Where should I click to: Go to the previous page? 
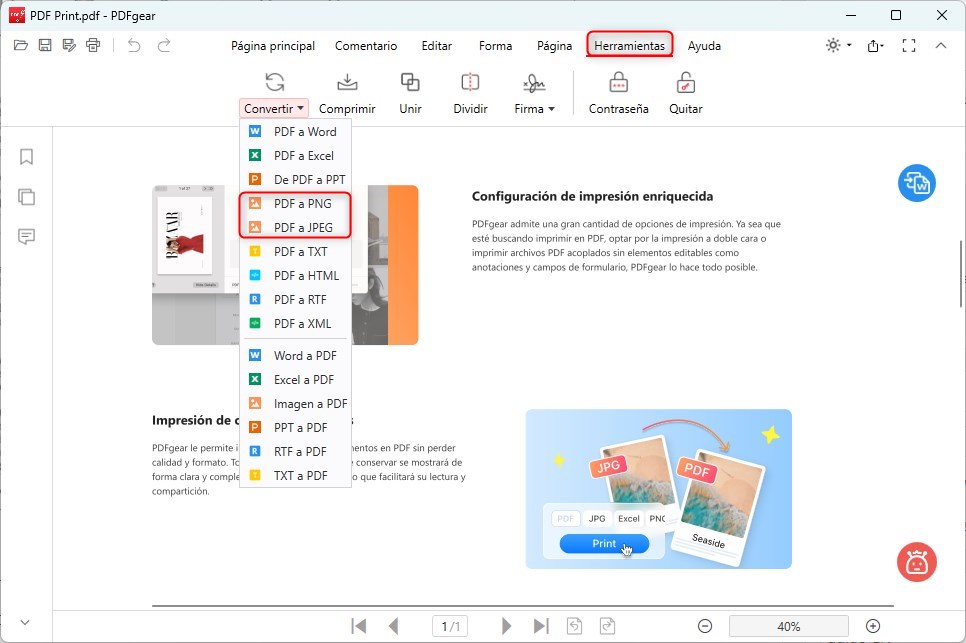click(394, 626)
